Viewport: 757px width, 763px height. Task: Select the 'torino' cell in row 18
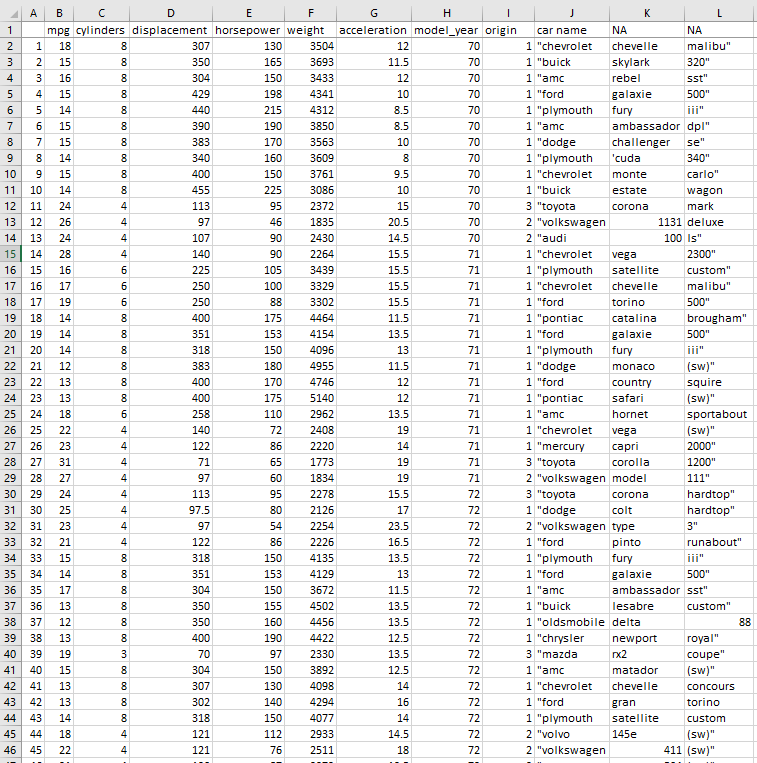[x=647, y=302]
